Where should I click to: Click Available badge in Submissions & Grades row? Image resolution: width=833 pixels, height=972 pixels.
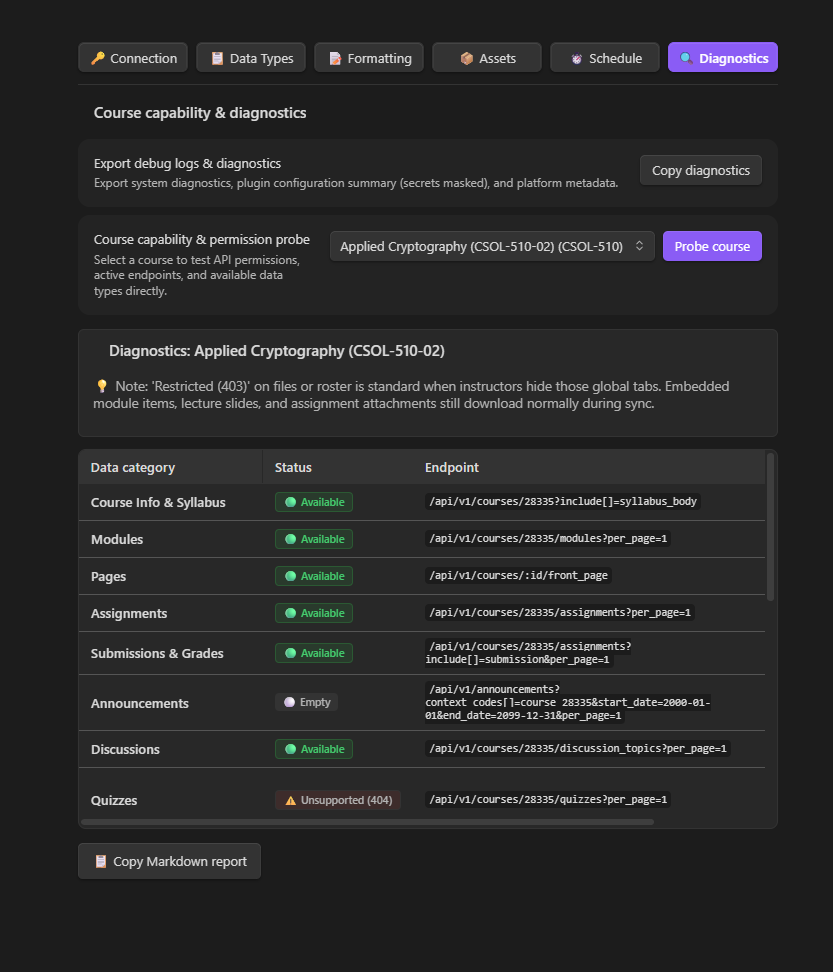(x=314, y=653)
